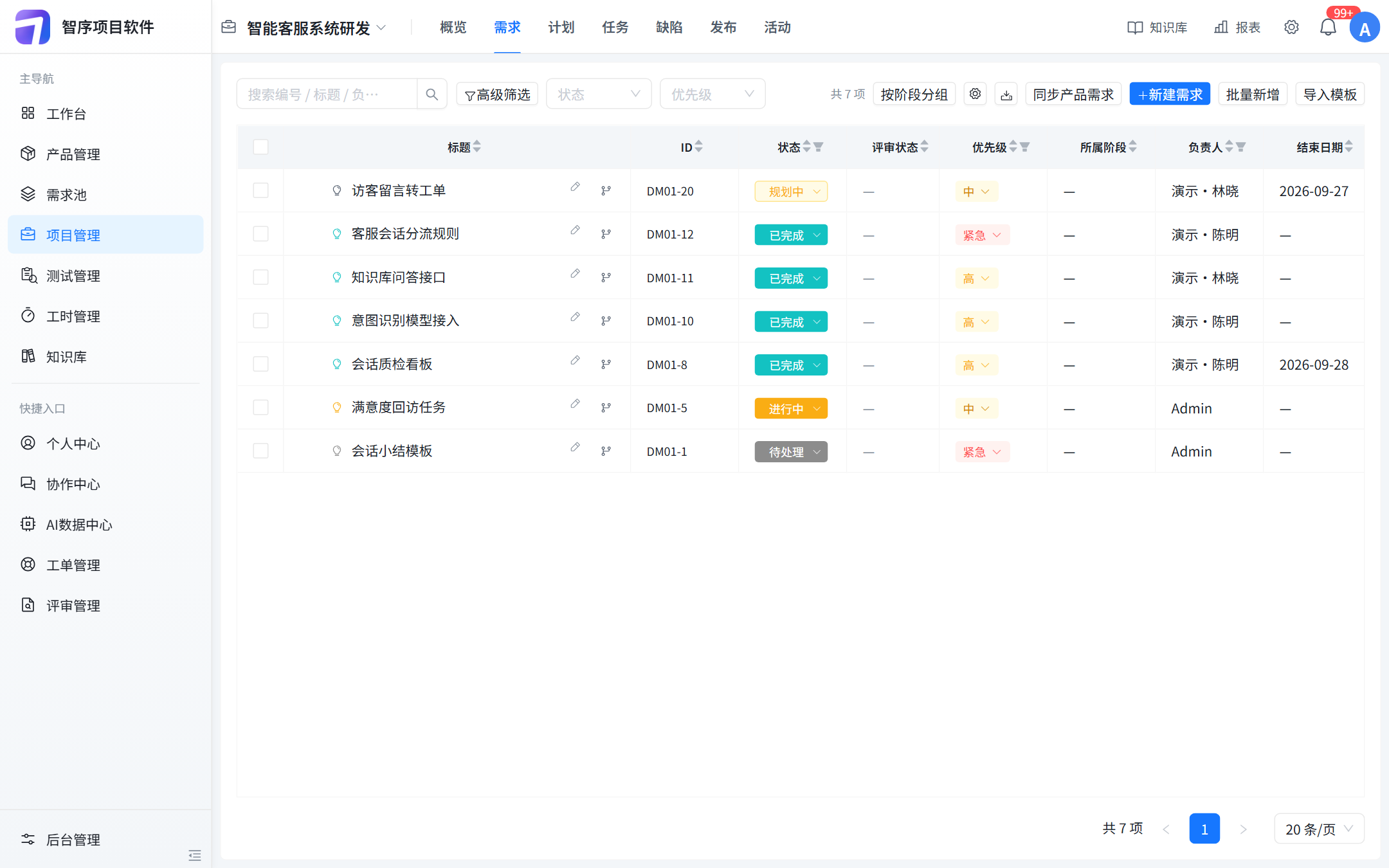
Task: Click the 按阶段分组 button
Action: (x=914, y=94)
